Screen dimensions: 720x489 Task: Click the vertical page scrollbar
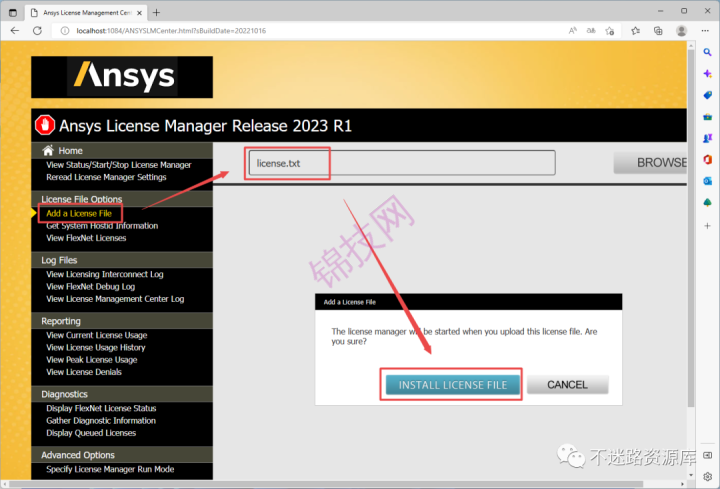coord(691,227)
